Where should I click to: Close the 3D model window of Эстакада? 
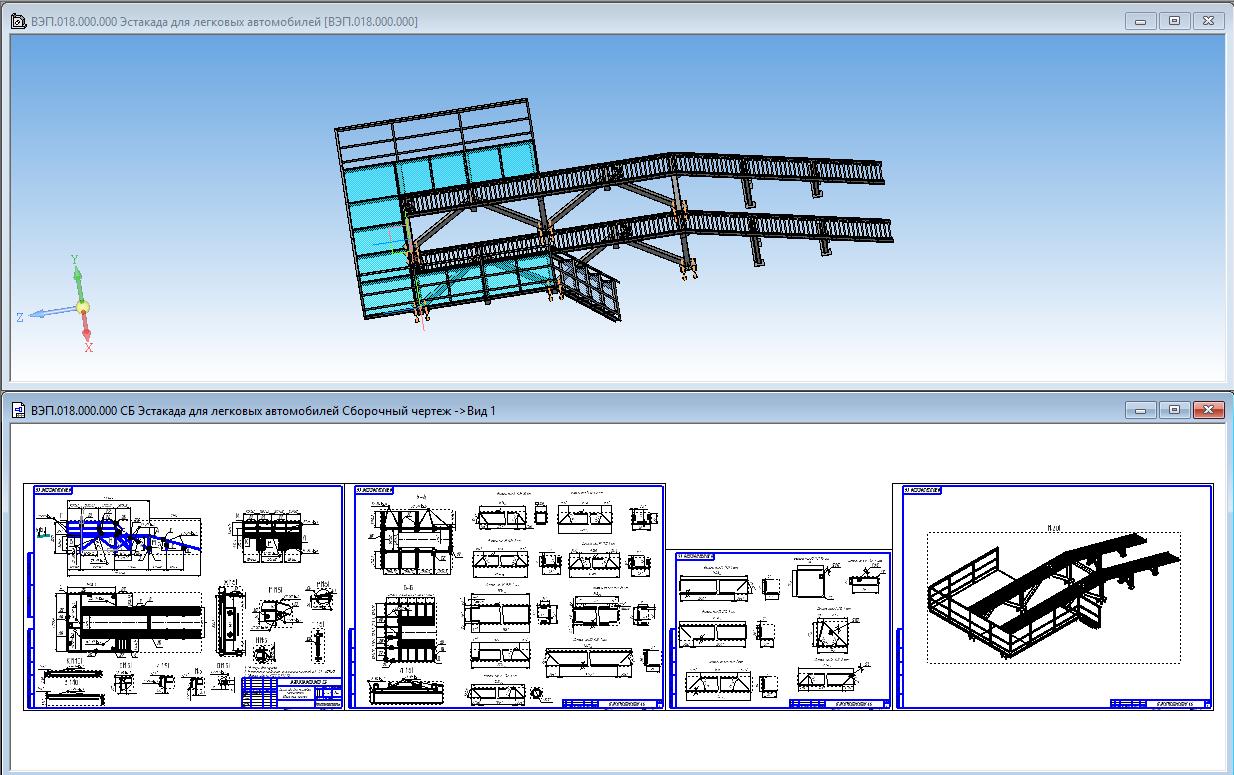tap(1209, 20)
